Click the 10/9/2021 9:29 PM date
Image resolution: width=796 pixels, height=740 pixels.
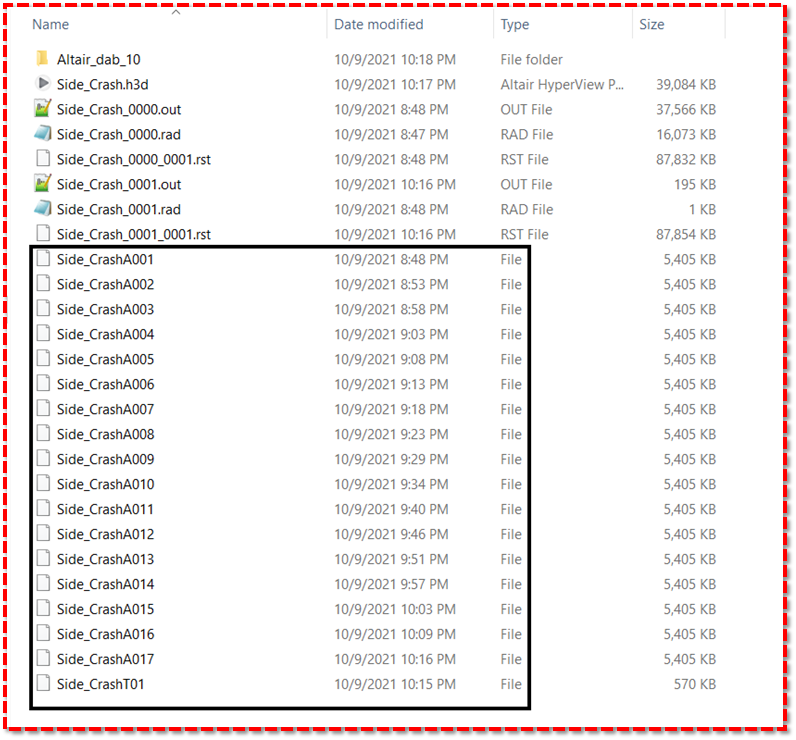coord(391,459)
